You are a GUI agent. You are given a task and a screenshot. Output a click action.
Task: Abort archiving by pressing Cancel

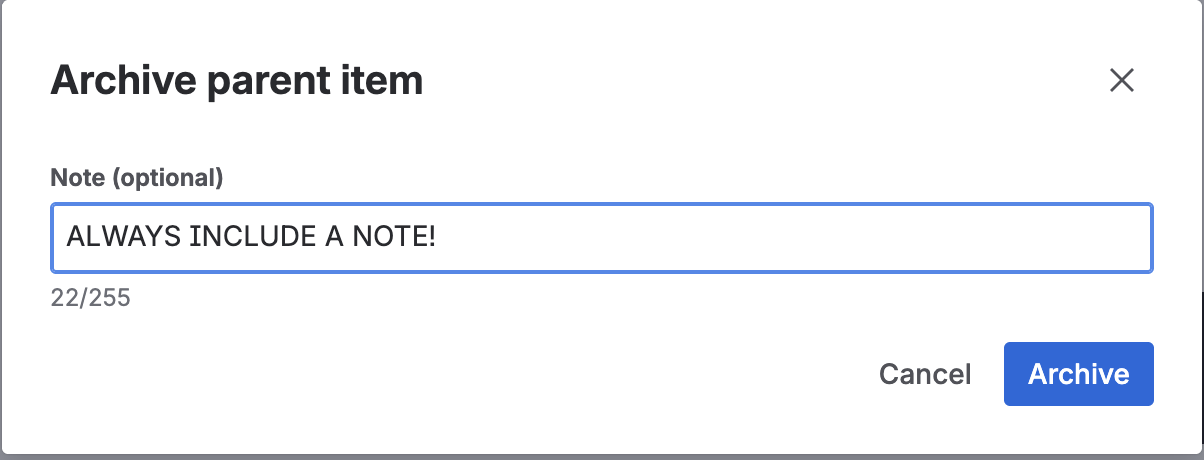pyautogui.click(x=925, y=374)
